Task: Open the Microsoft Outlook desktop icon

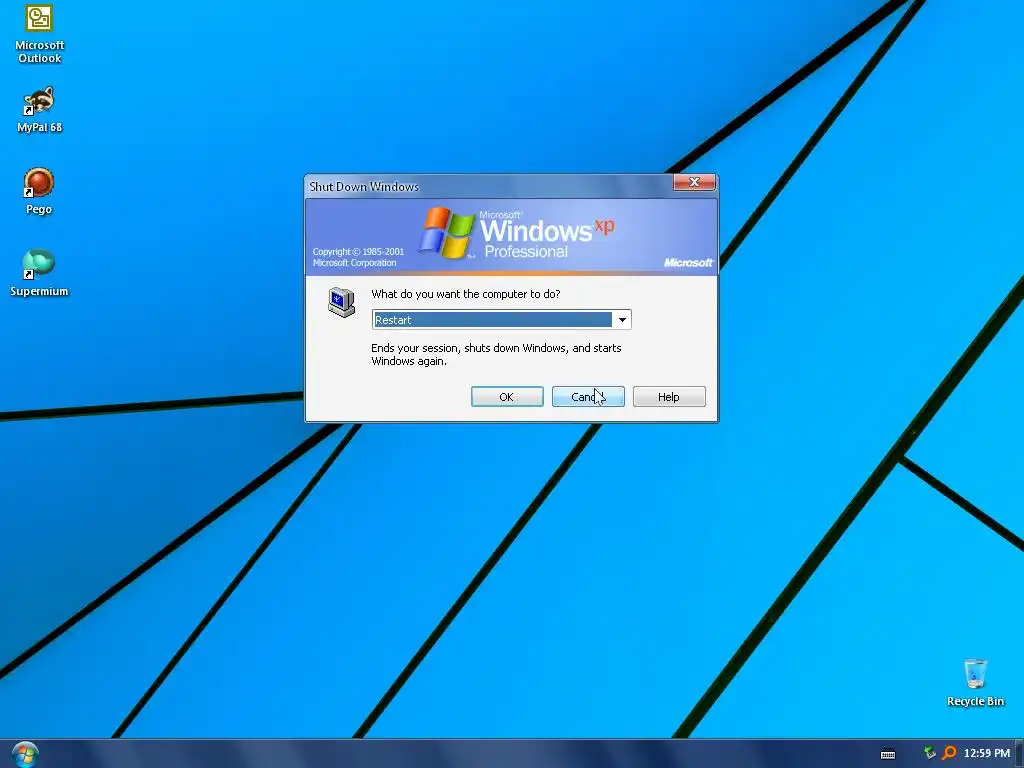Action: (x=39, y=34)
